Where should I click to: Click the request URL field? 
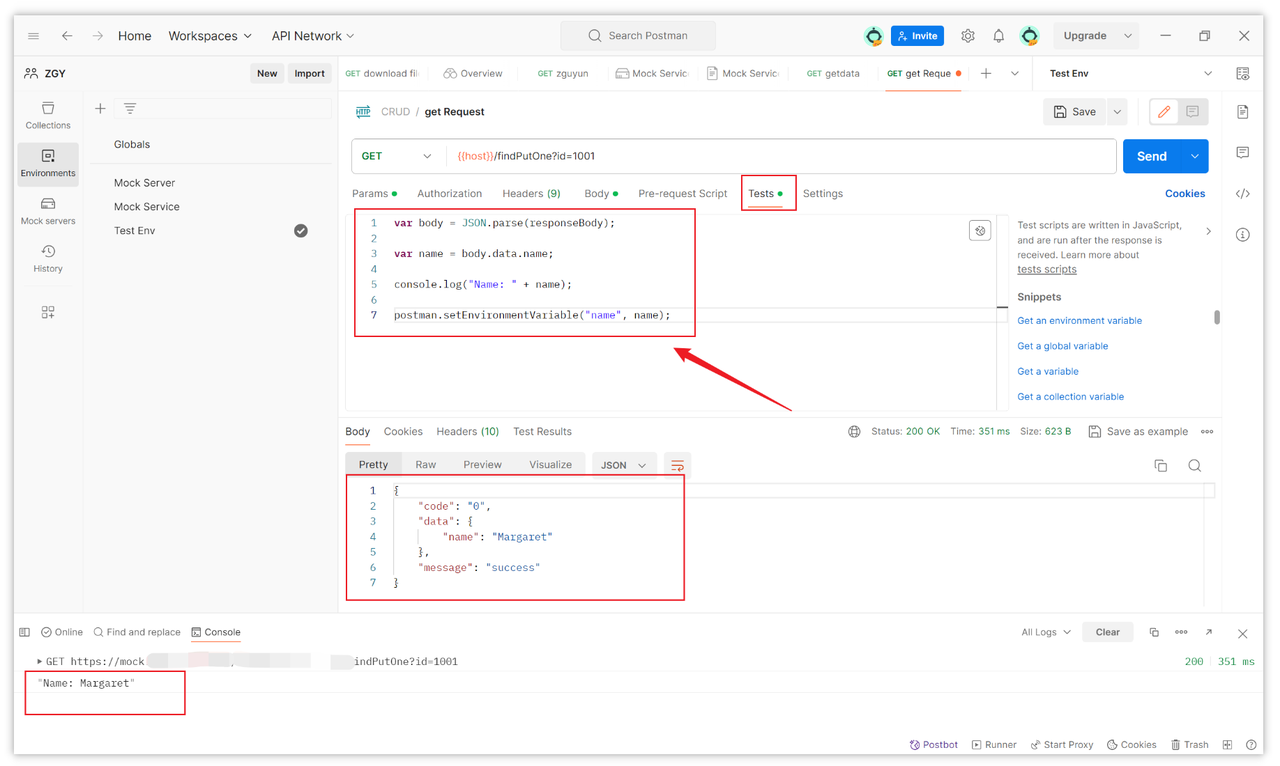(782, 157)
